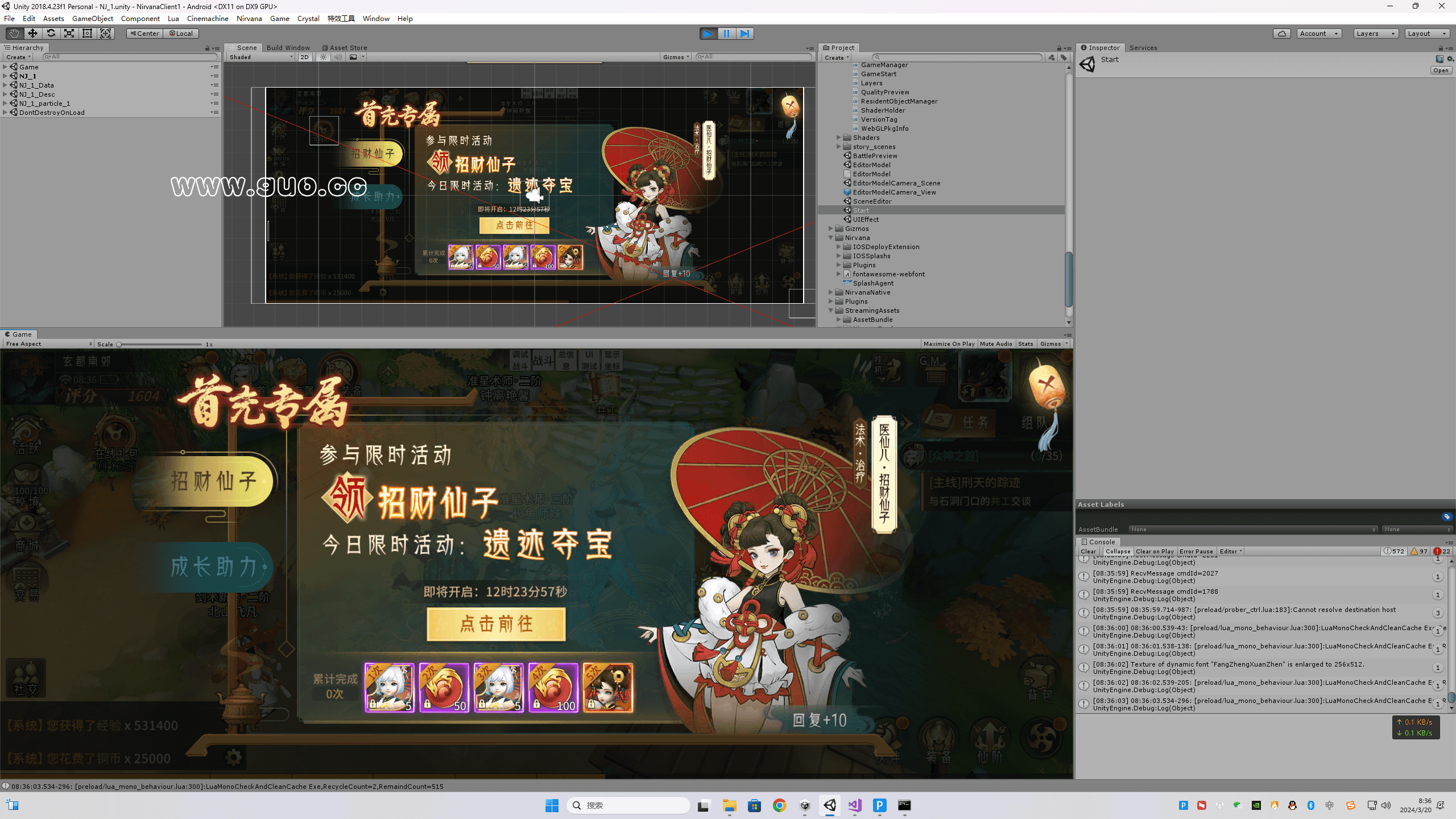This screenshot has width=1456, height=819.
Task: Open the Shaded draw mode dropdown
Action: pos(260,57)
